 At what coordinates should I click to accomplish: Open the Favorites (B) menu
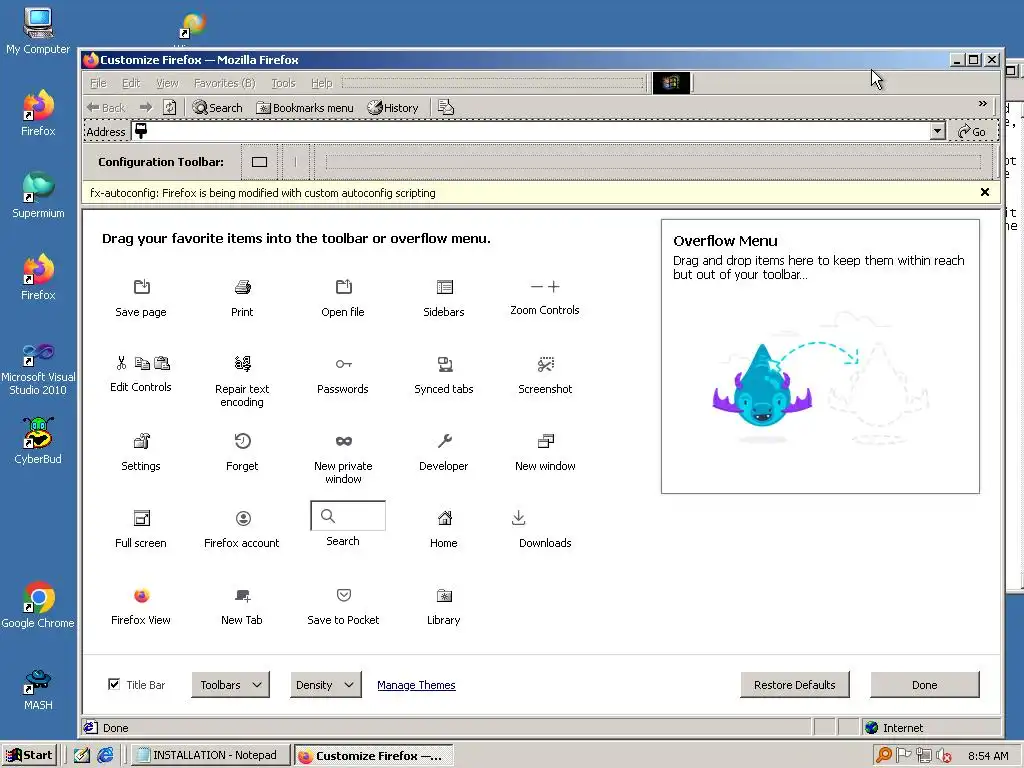[225, 83]
